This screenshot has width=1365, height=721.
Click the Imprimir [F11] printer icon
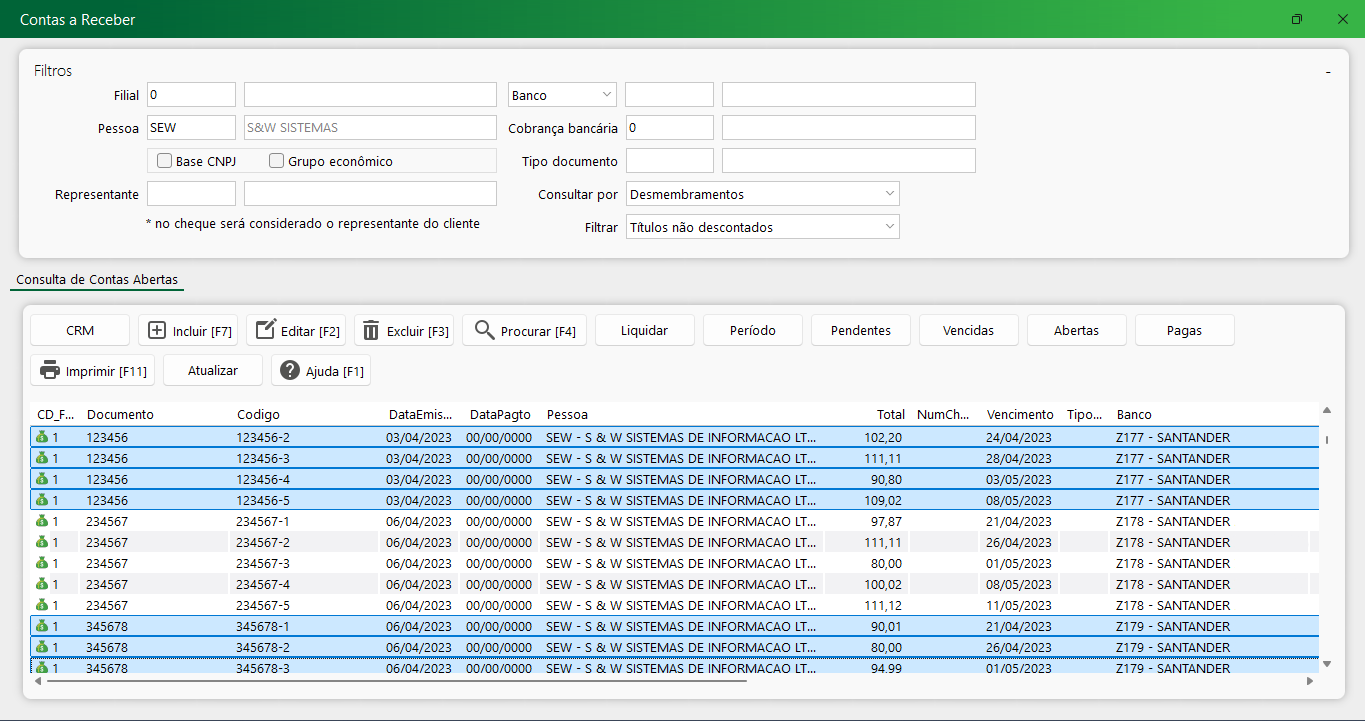49,371
